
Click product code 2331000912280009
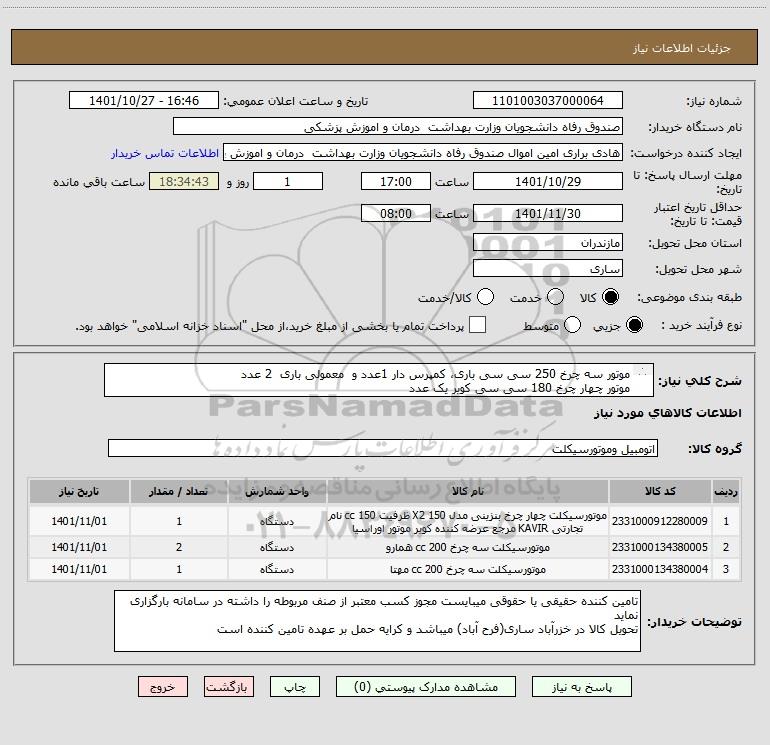point(660,521)
